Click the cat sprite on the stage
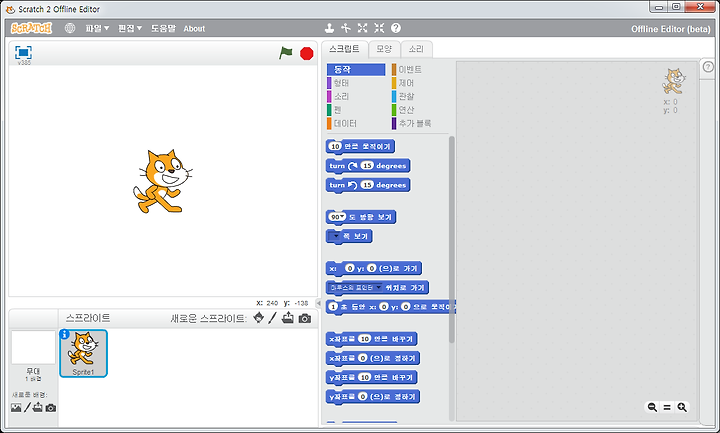The height and width of the screenshot is (433, 720). [x=163, y=181]
